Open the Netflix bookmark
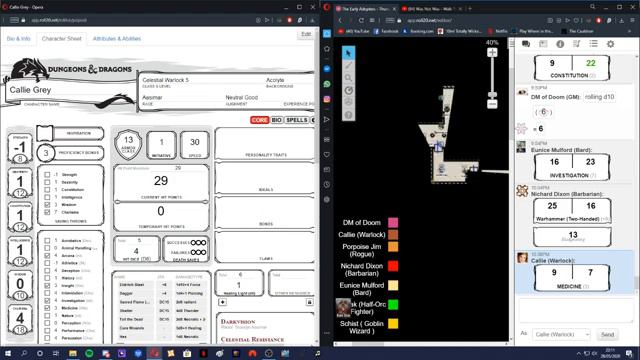 (x=498, y=31)
